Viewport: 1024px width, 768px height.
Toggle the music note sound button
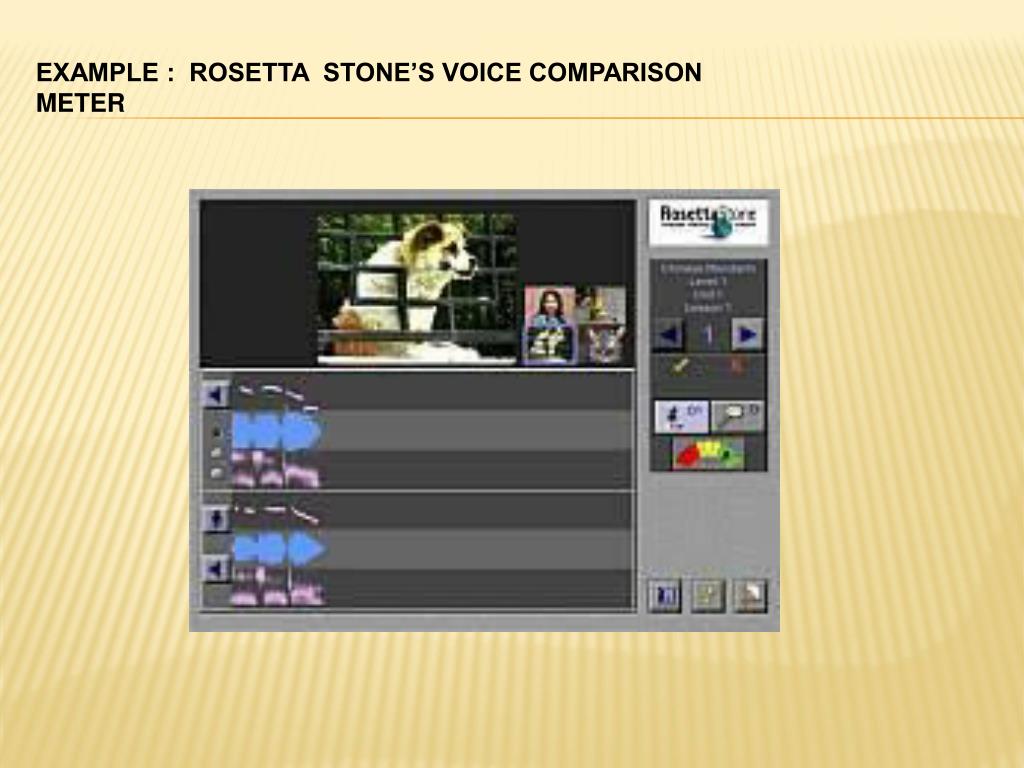click(681, 417)
